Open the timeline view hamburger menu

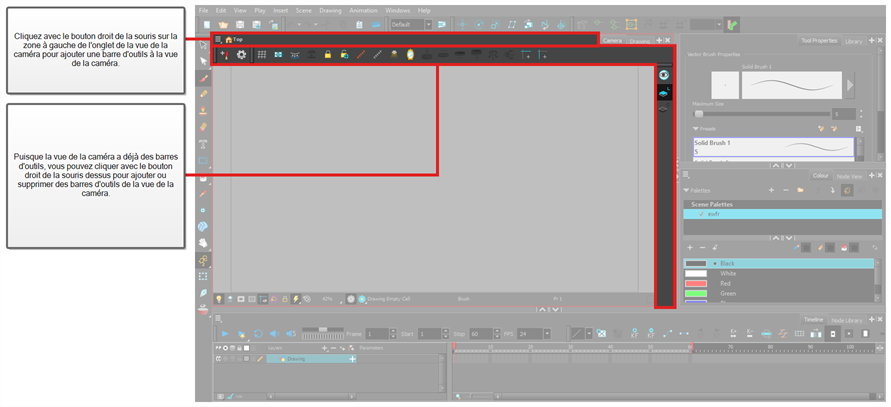[x=218, y=318]
